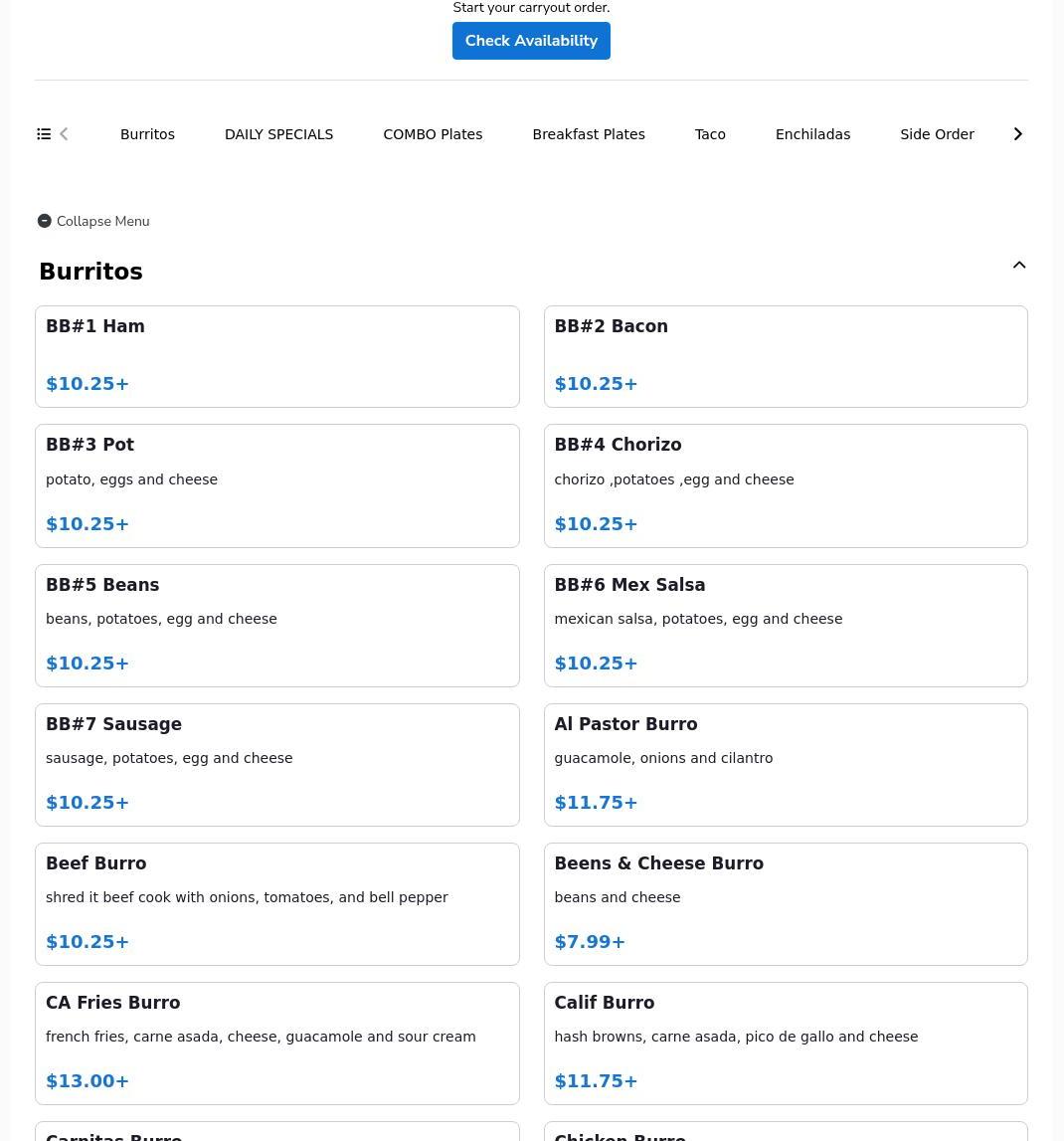Open the menu category list icon
The width and height of the screenshot is (1064, 1141).
click(44, 134)
